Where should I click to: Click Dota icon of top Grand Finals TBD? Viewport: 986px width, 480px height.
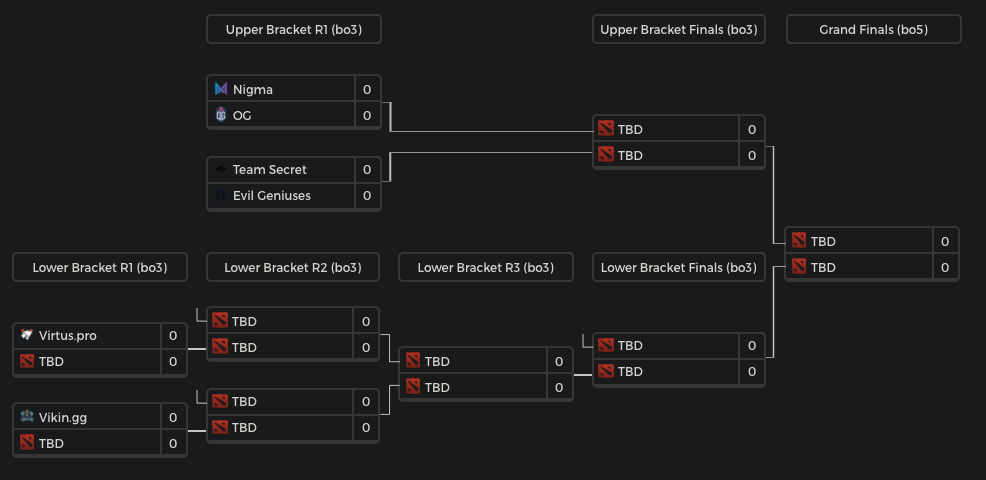(798, 241)
